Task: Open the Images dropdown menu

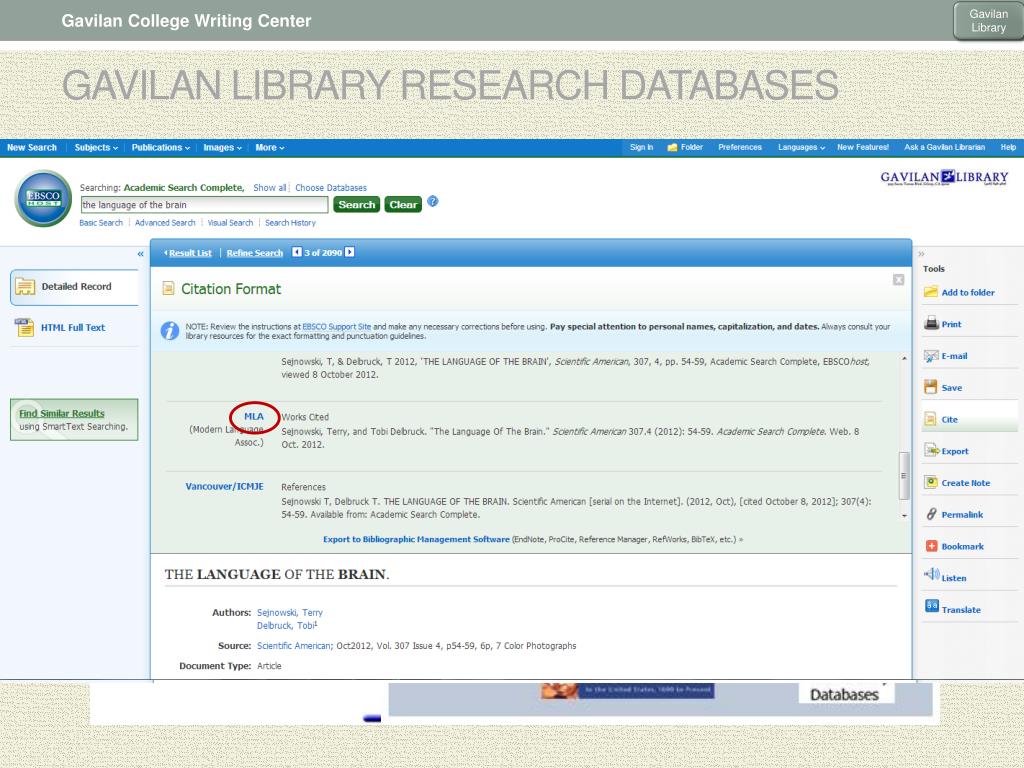Action: (x=222, y=148)
